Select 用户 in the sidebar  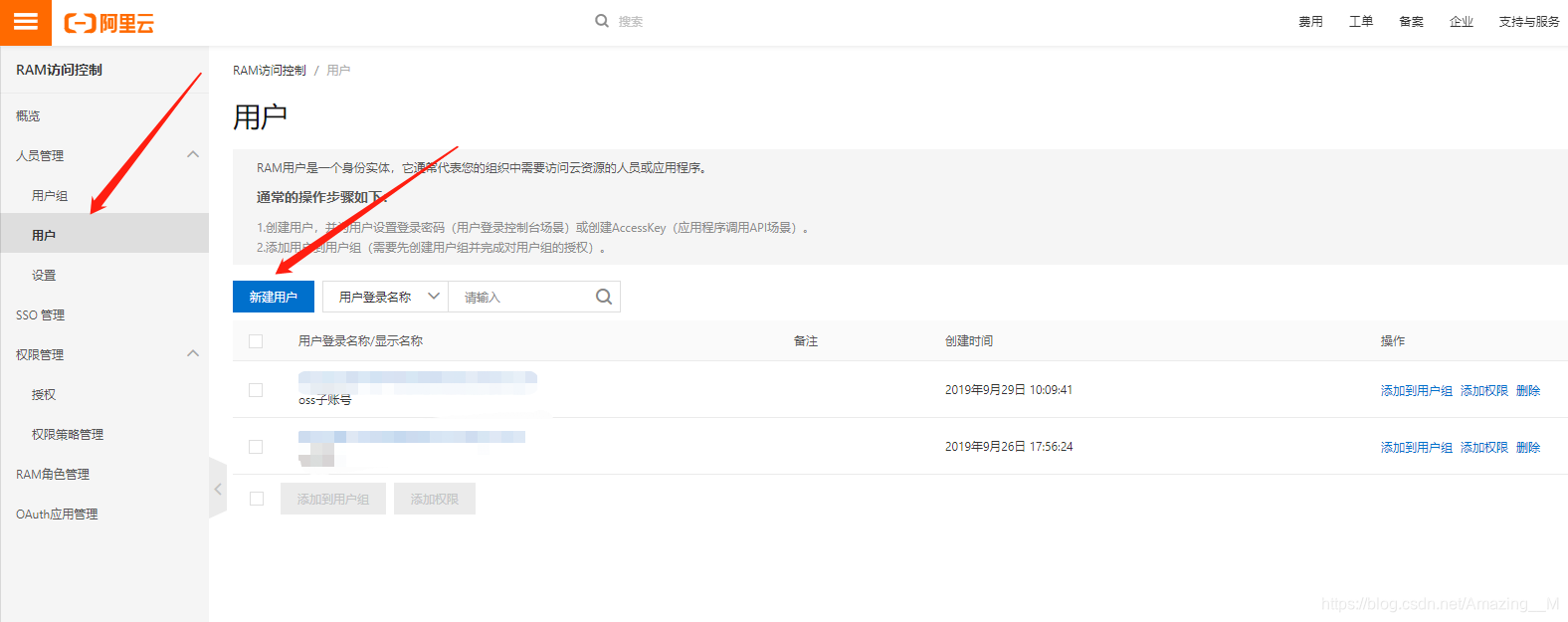pyautogui.click(x=104, y=235)
